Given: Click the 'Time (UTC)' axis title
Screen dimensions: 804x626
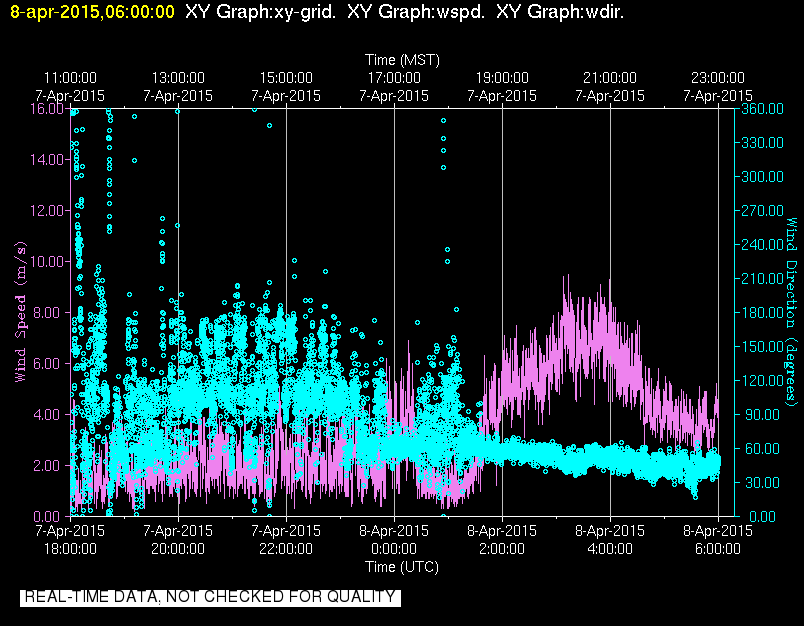Looking at the screenshot, I should [402, 567].
